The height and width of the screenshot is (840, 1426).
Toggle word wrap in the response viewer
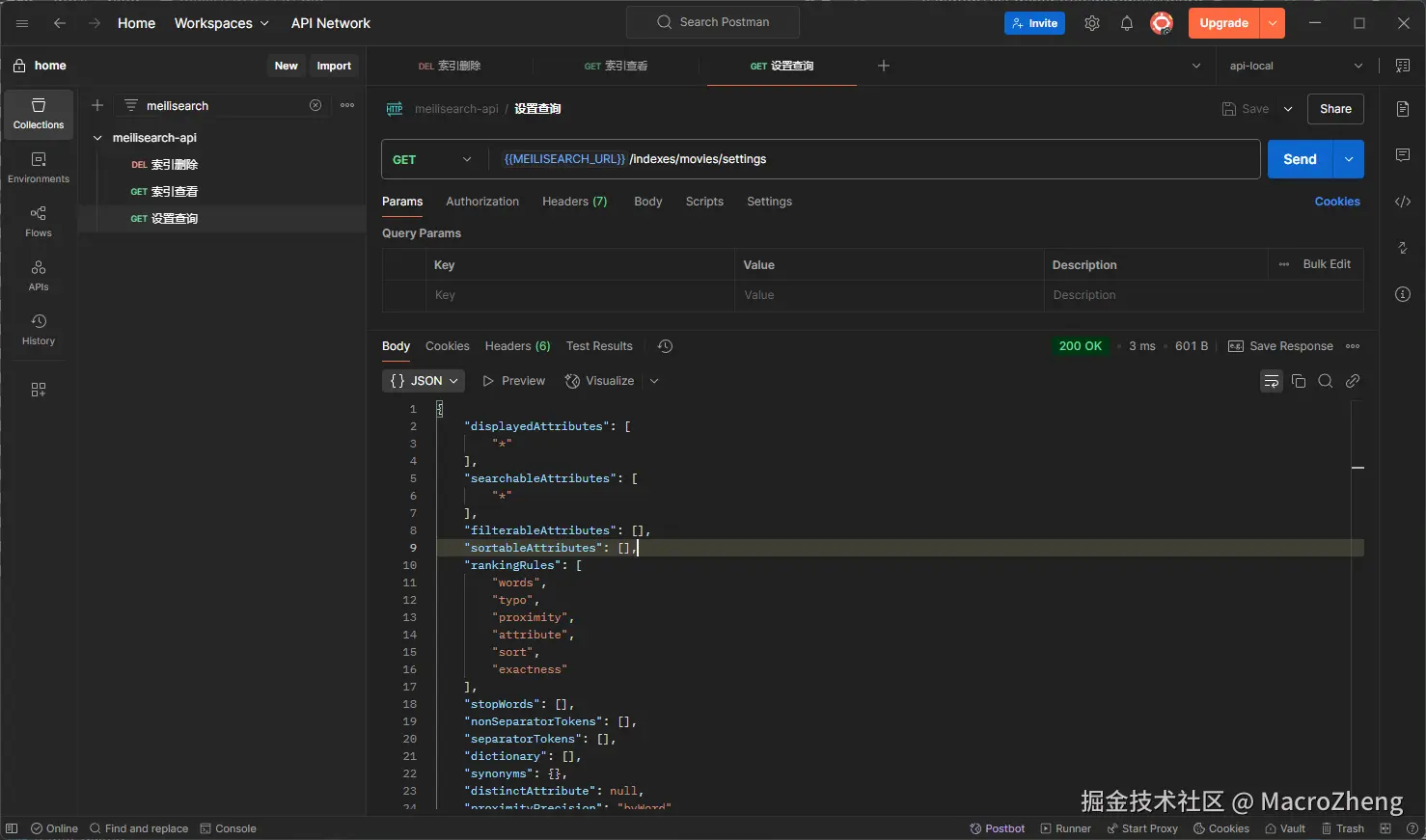click(1272, 381)
